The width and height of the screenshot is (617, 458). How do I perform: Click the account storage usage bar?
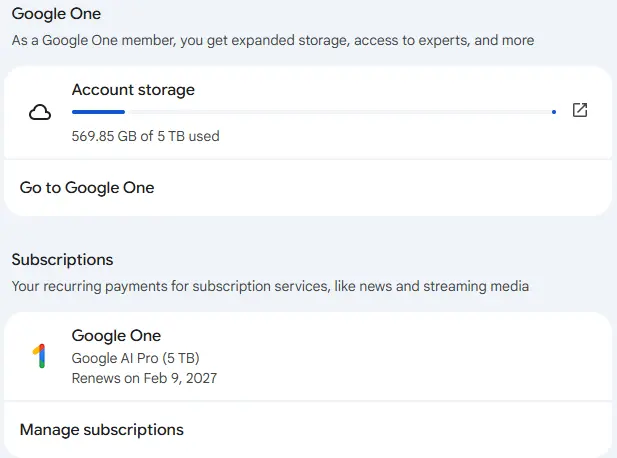click(x=314, y=112)
